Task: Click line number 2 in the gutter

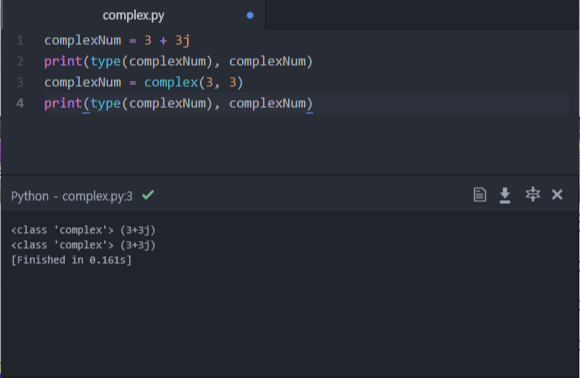Action: point(20,61)
